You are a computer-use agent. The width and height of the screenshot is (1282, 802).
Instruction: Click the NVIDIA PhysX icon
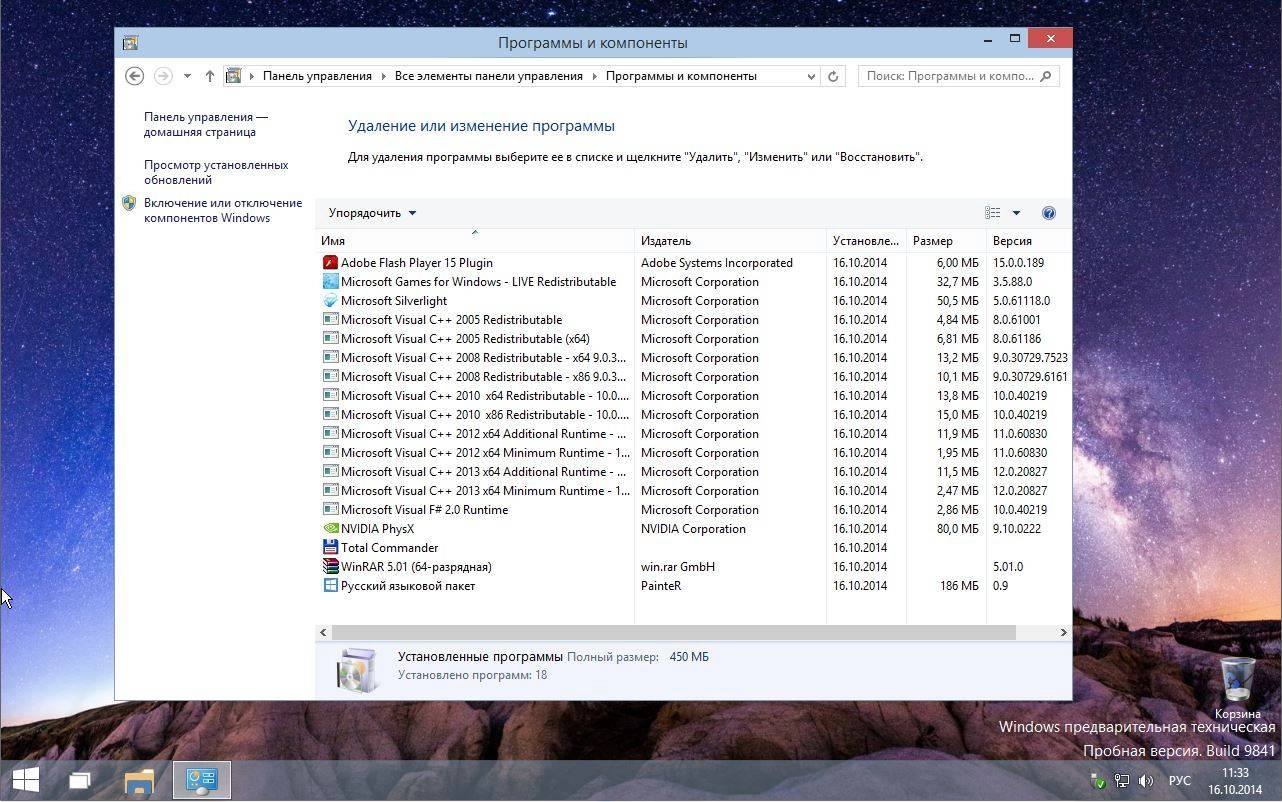coord(330,529)
